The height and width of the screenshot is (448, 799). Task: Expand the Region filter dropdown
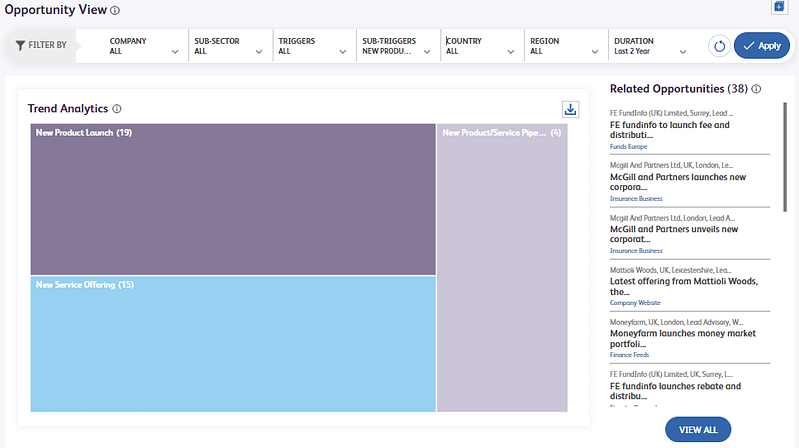tap(565, 46)
